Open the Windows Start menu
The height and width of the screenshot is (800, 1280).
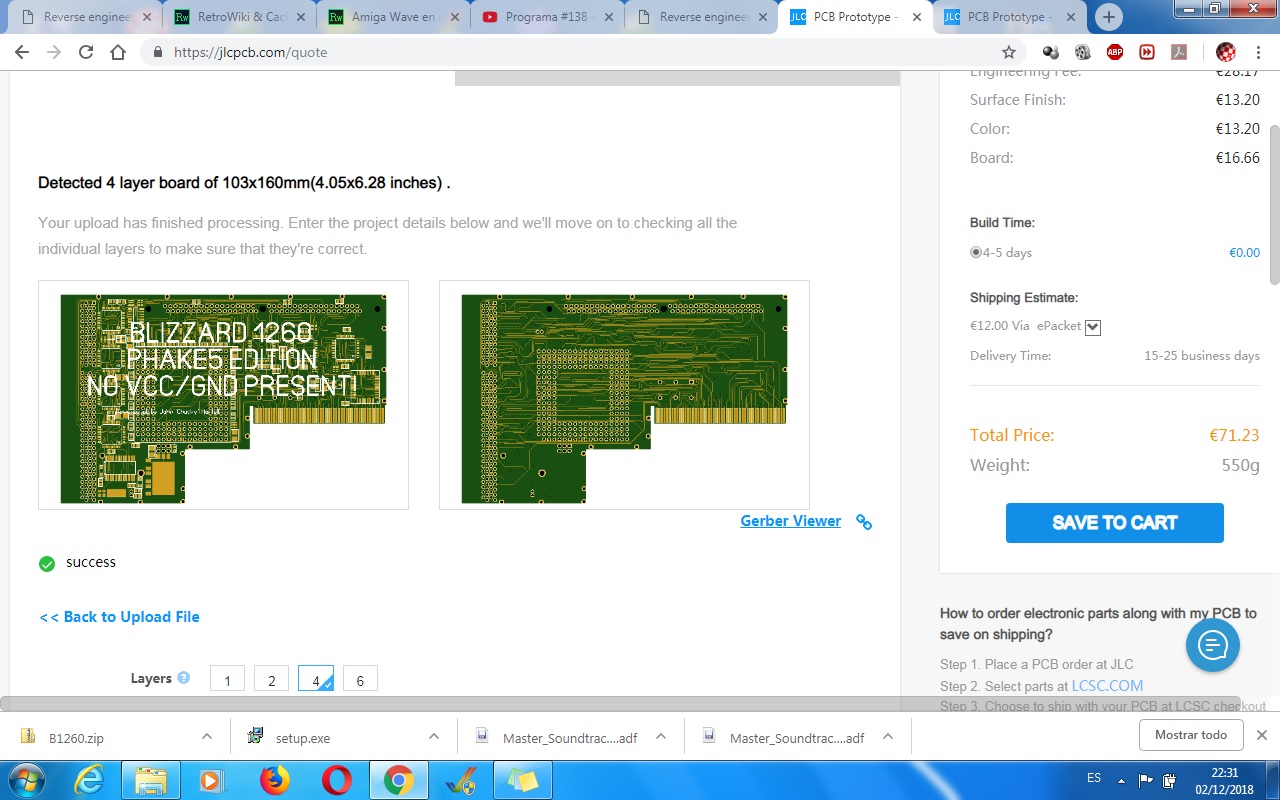pos(27,780)
